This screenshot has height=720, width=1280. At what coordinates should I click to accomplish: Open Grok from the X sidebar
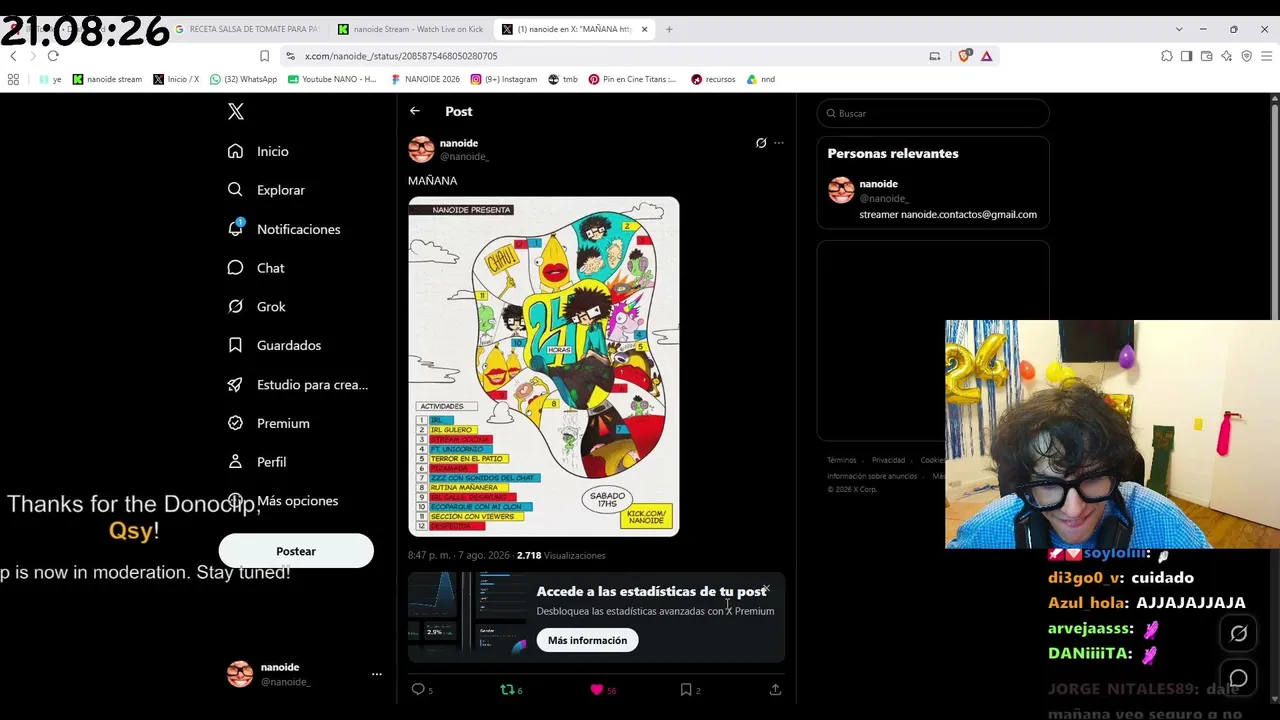257,307
